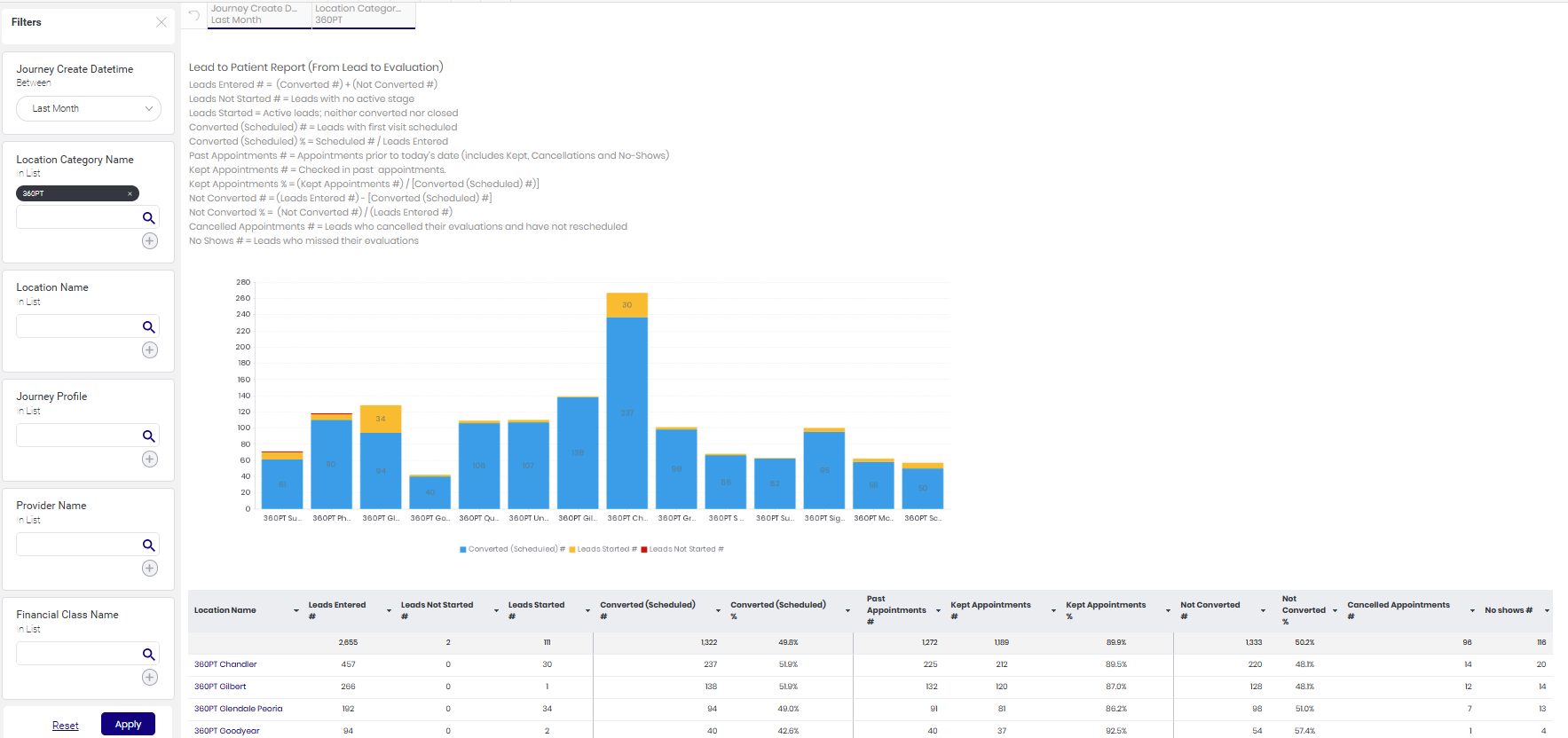Open Leads Not Started # column menu arrow

[x=496, y=610]
